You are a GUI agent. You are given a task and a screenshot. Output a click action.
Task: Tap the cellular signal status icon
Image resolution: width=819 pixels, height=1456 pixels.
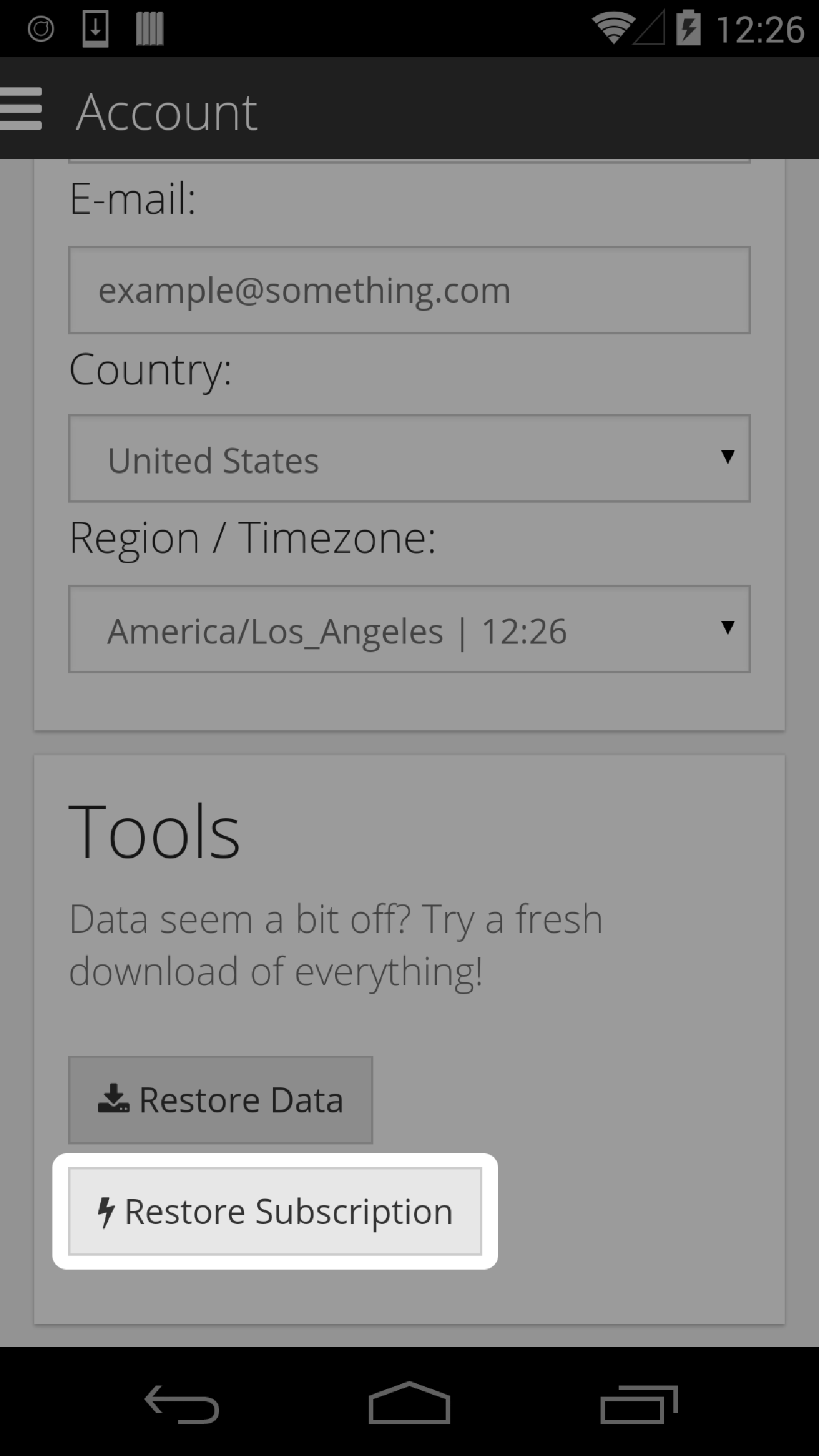point(649,29)
